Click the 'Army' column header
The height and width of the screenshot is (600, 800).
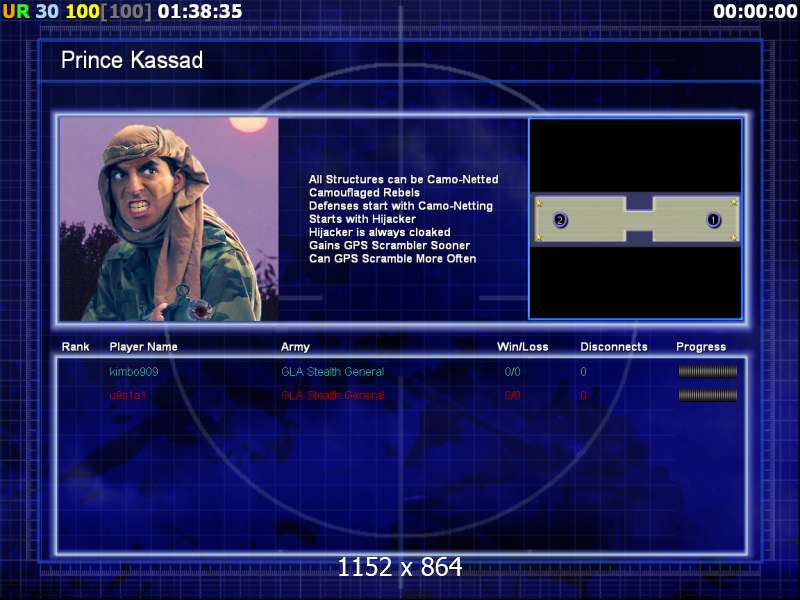point(295,347)
